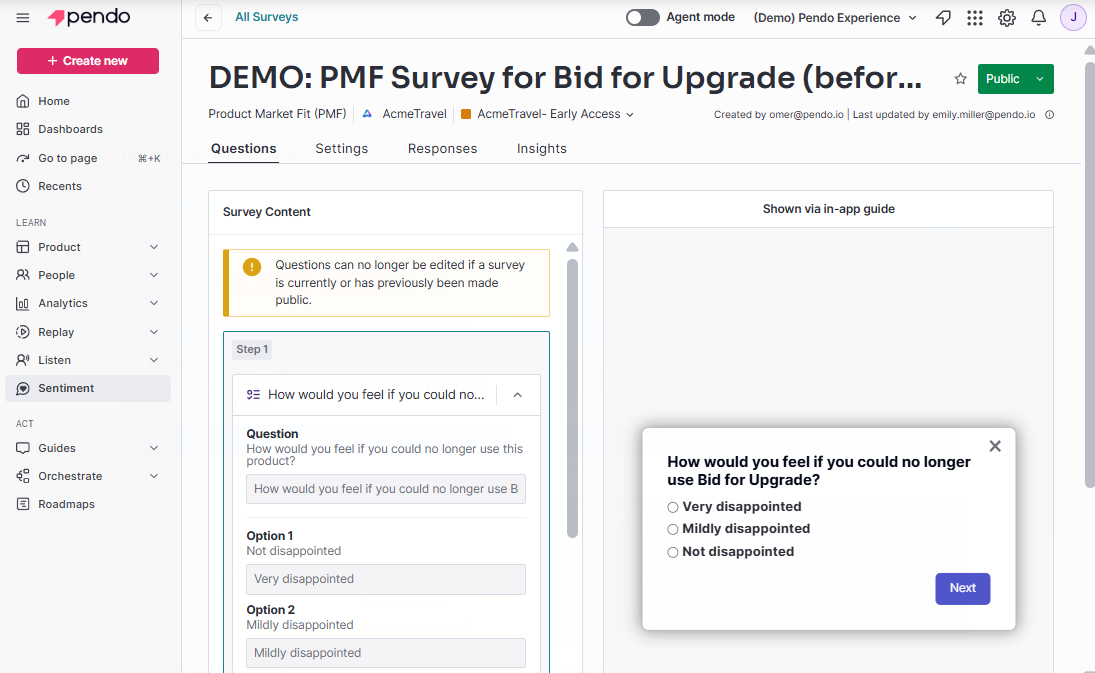Viewport: 1095px width, 673px height.
Task: Open Sentiment in the sidebar
Action: click(x=88, y=388)
